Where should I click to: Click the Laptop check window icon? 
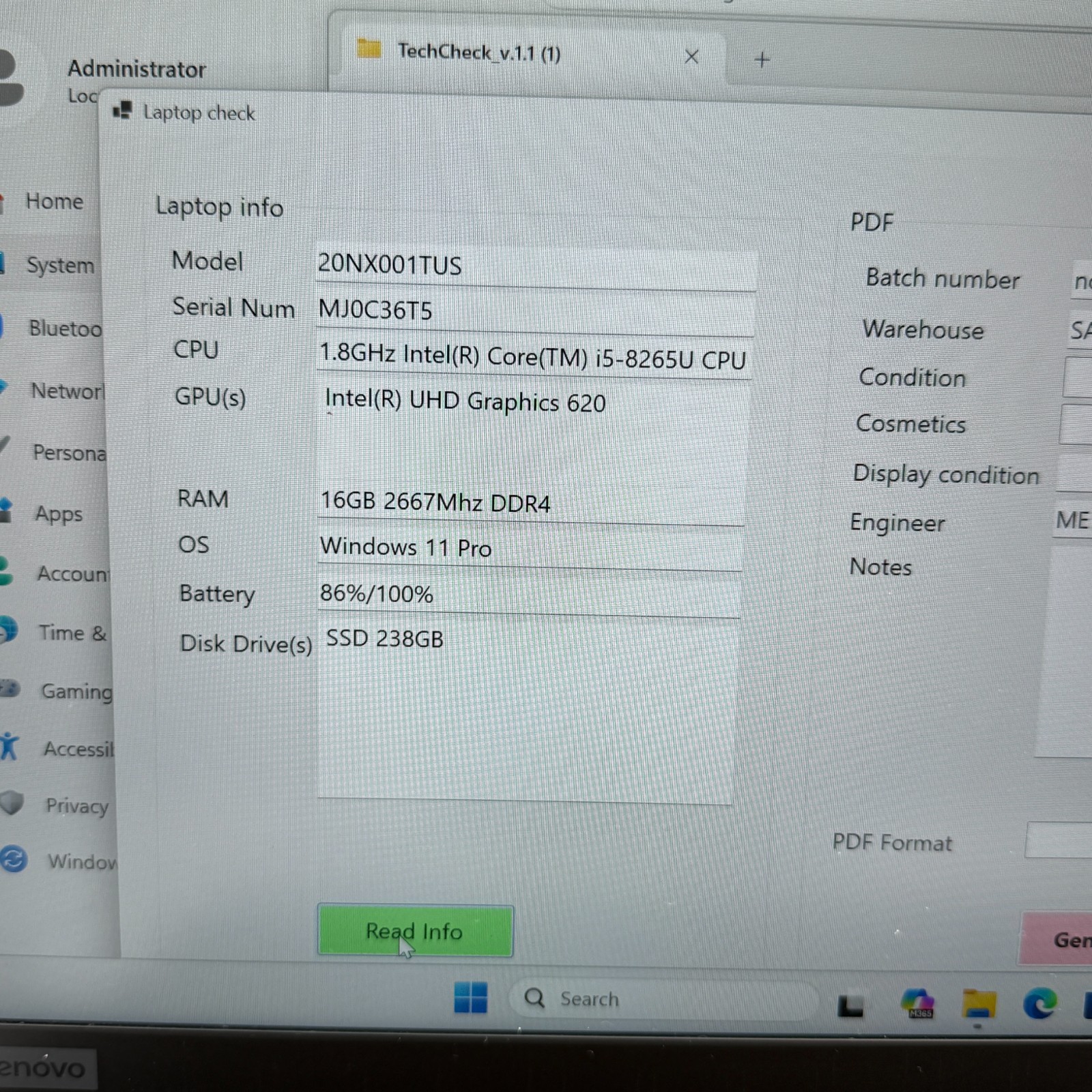coord(122,110)
